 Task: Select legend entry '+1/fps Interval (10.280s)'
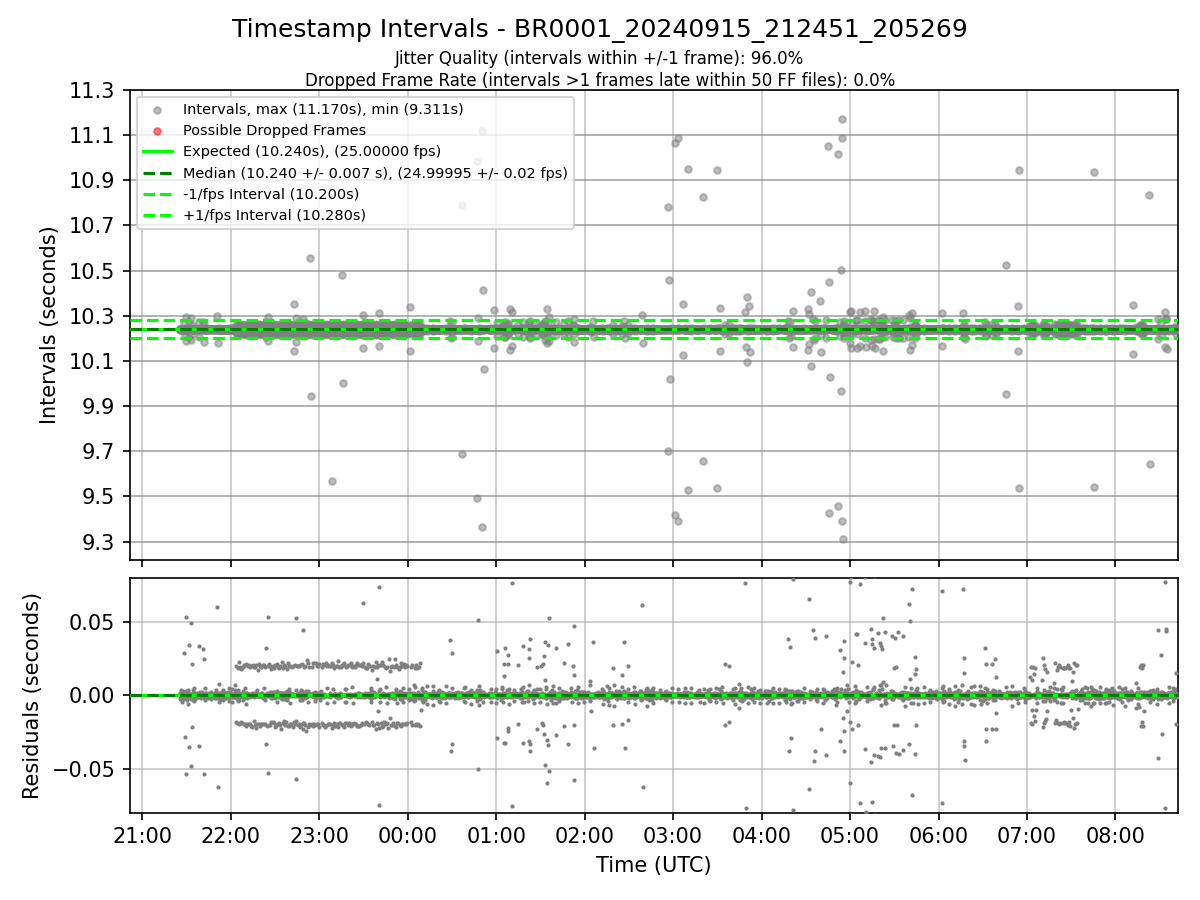click(274, 215)
